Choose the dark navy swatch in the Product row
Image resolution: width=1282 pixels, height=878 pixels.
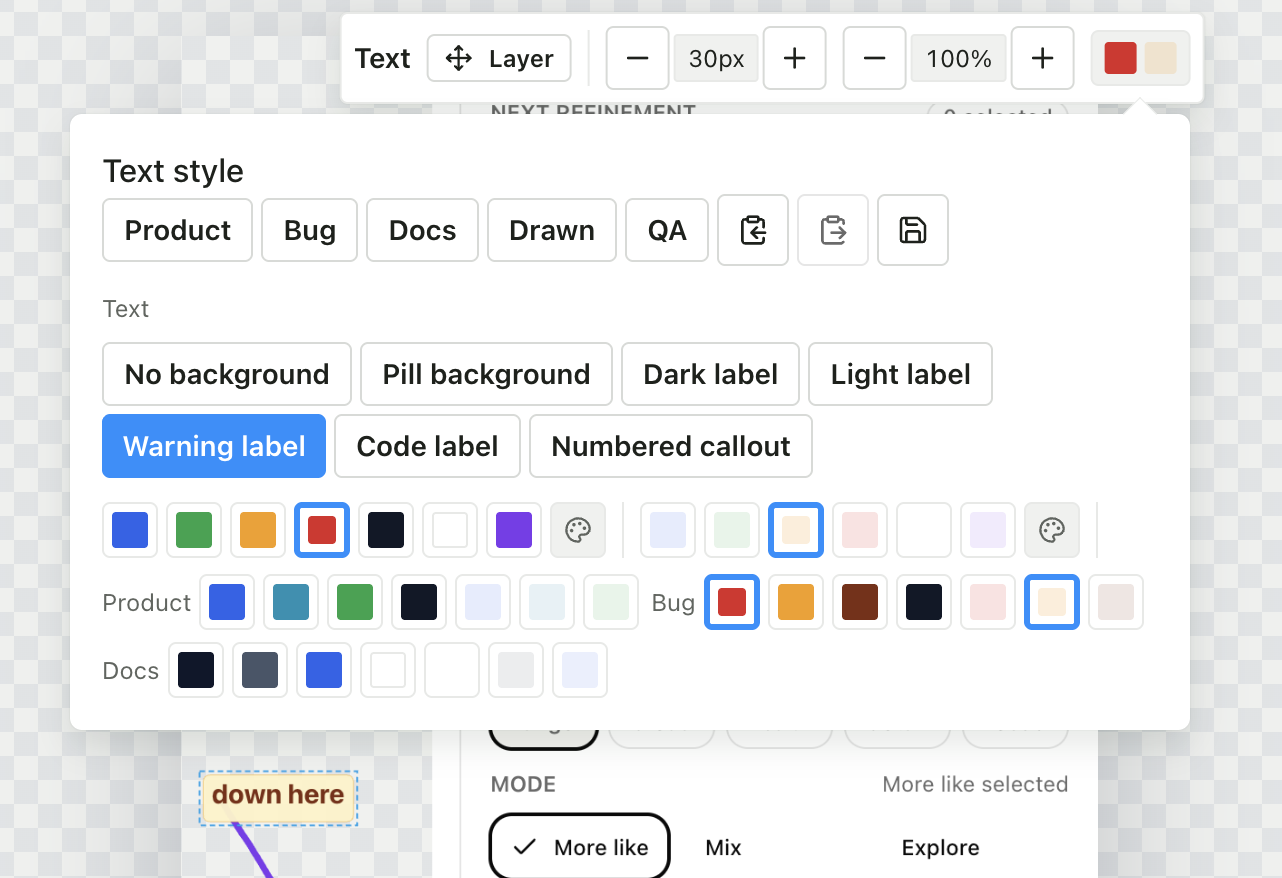pos(419,602)
